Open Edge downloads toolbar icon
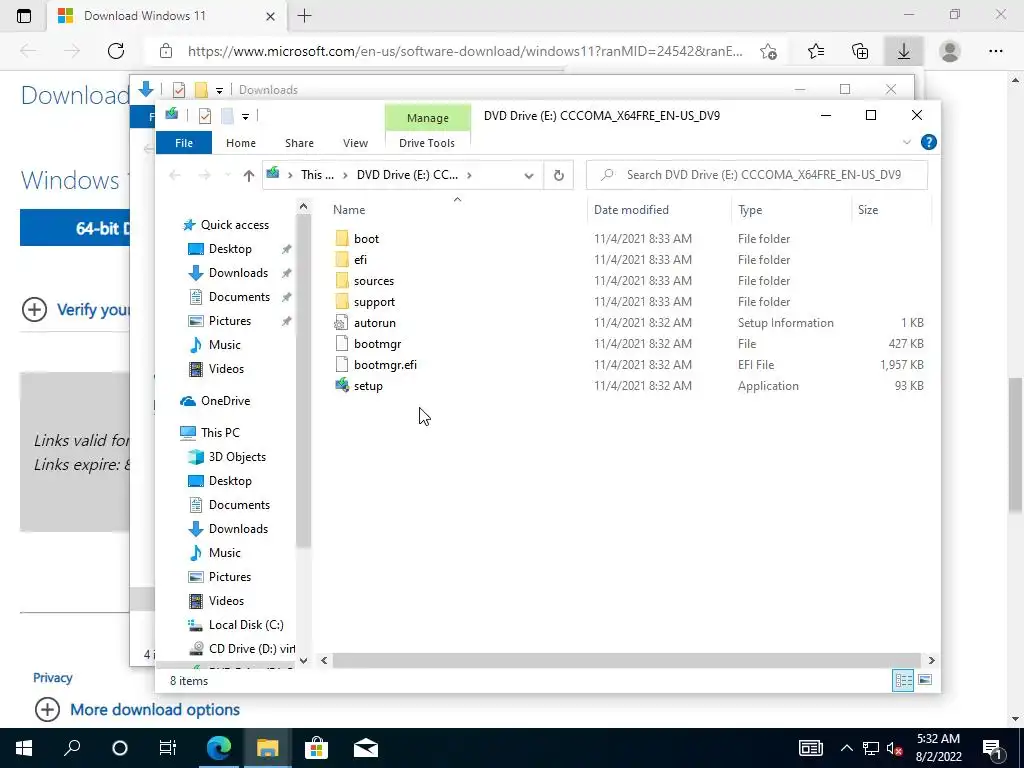This screenshot has width=1024, height=768. point(903,51)
